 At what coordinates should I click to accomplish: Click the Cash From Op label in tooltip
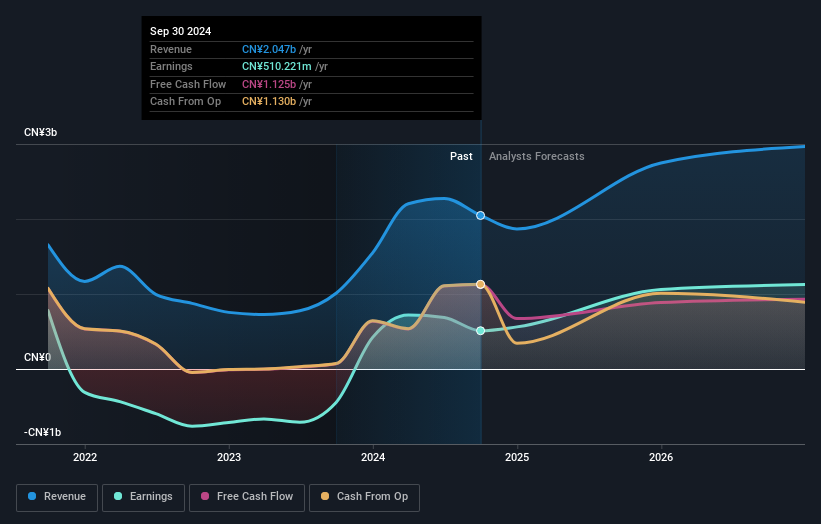(185, 102)
